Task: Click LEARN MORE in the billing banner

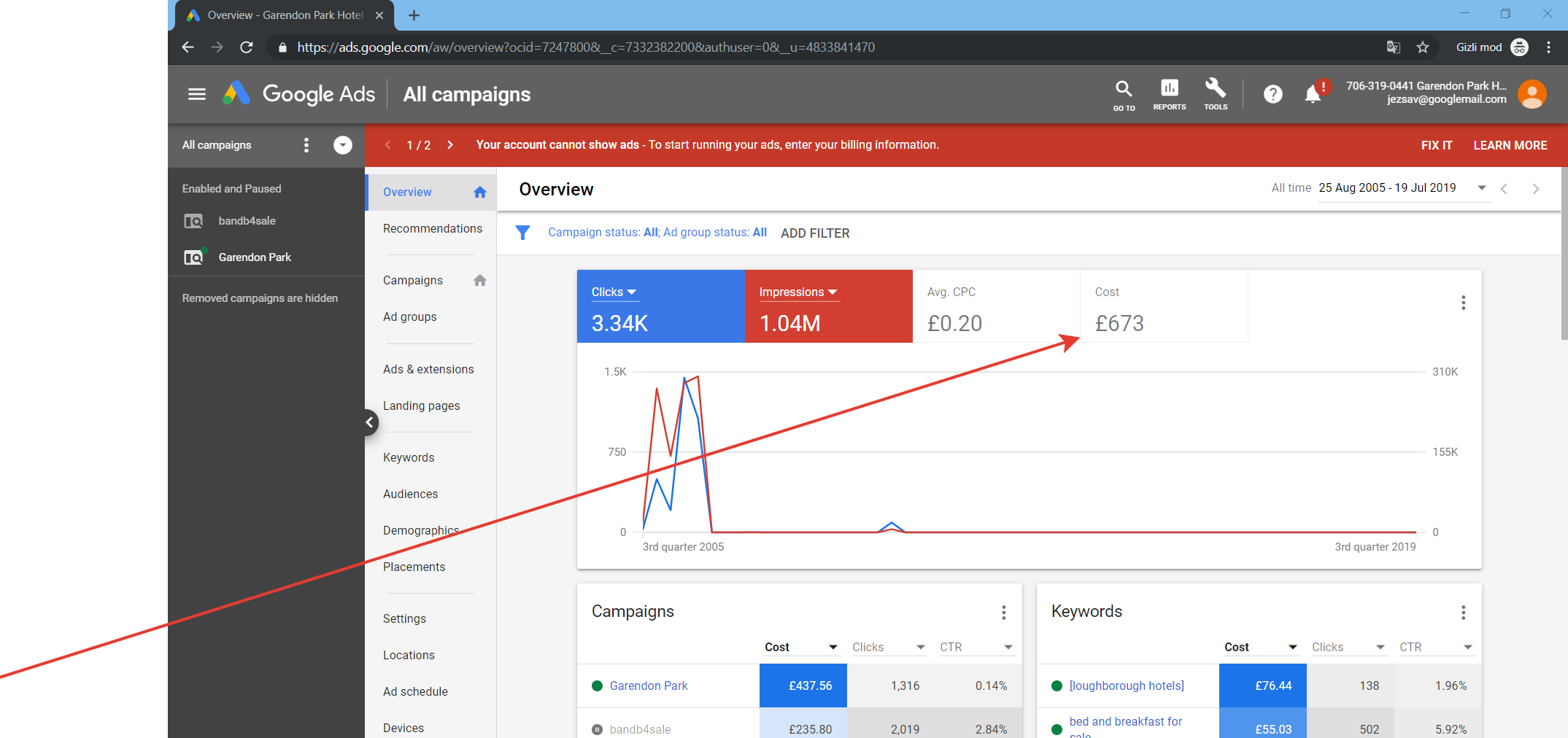Action: (1510, 146)
